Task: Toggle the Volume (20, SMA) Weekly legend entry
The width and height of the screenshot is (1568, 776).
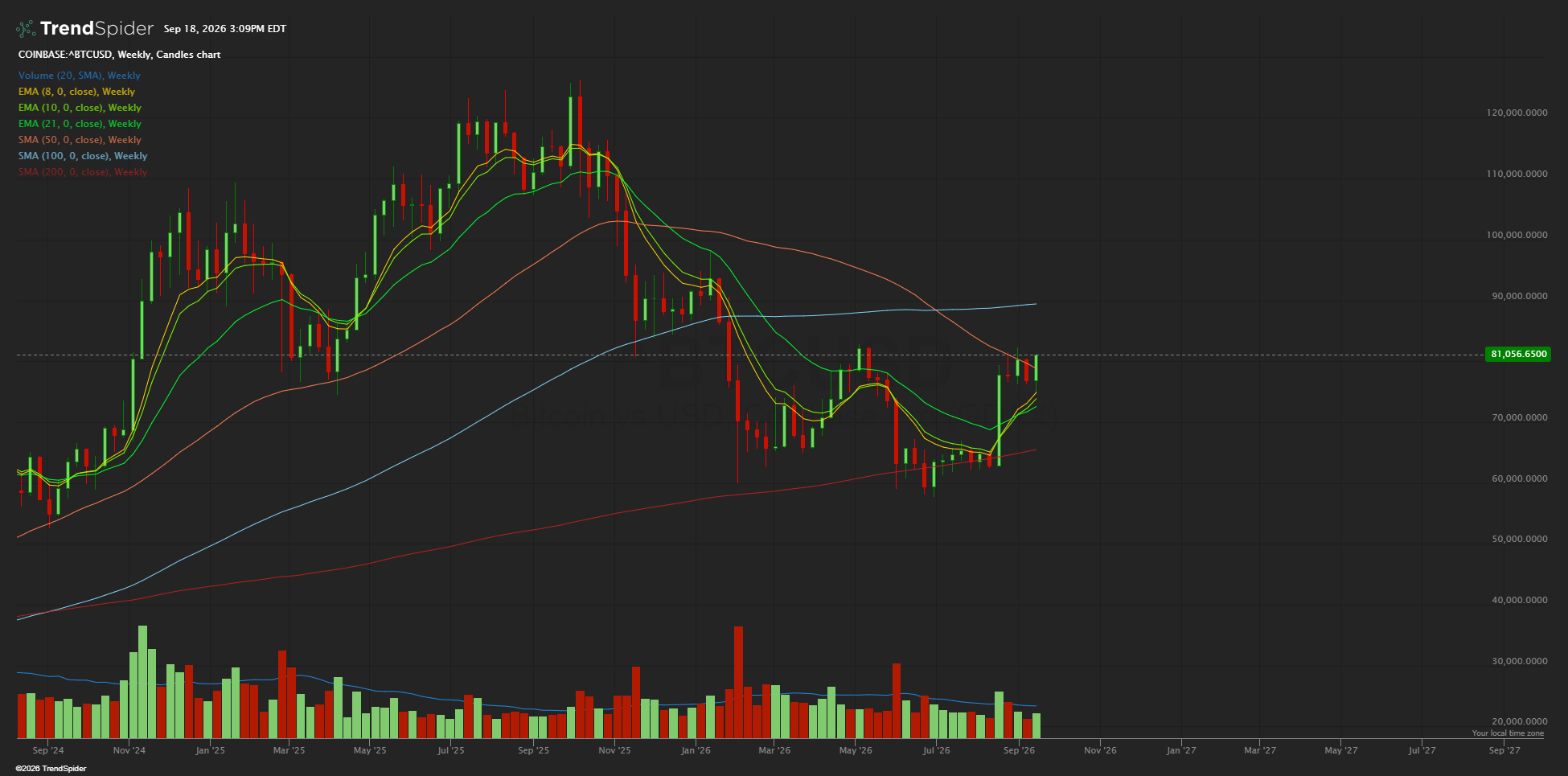Action: 80,76
